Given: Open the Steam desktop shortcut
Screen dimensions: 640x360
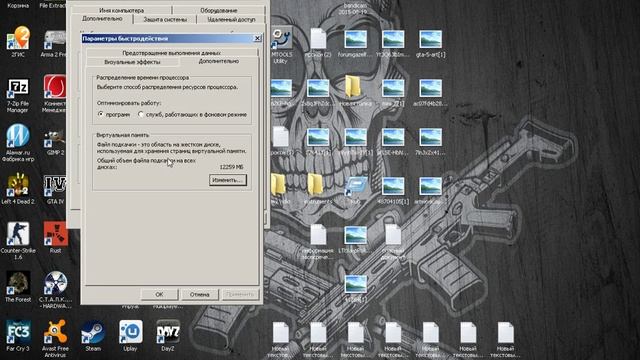Looking at the screenshot, I should (x=93, y=335).
